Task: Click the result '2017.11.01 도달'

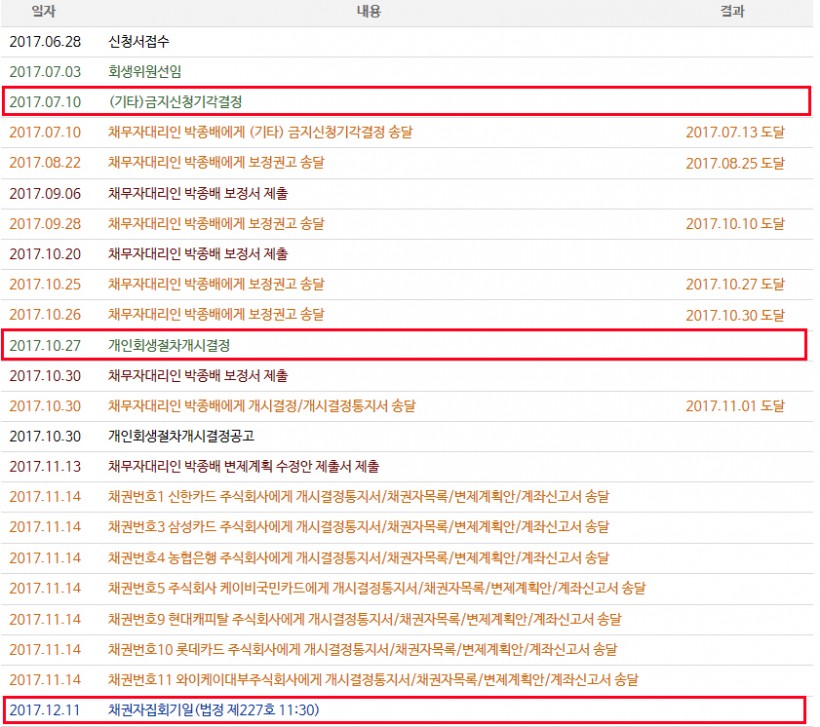Action: pyautogui.click(x=735, y=406)
